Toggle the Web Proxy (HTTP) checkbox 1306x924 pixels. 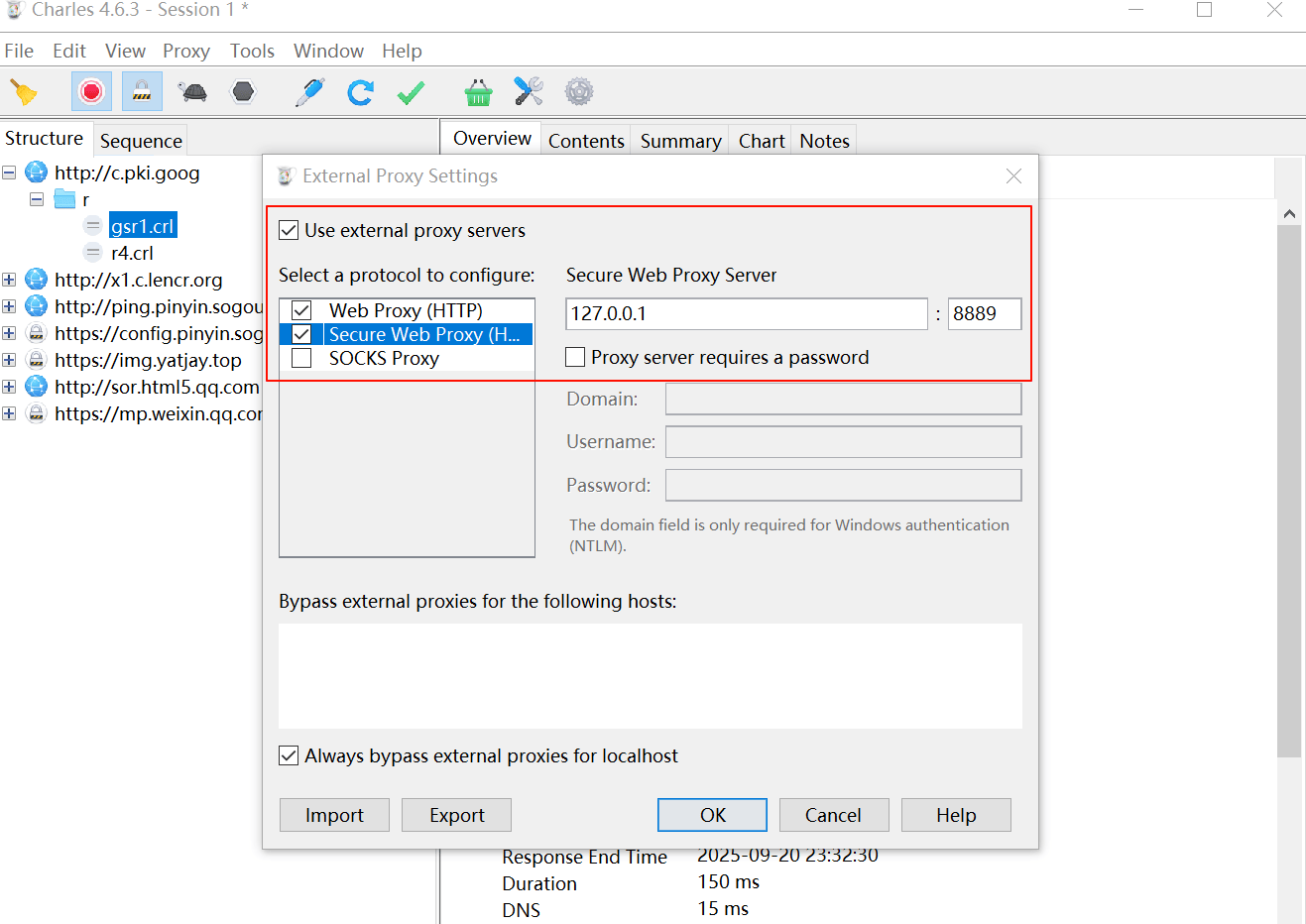(301, 310)
